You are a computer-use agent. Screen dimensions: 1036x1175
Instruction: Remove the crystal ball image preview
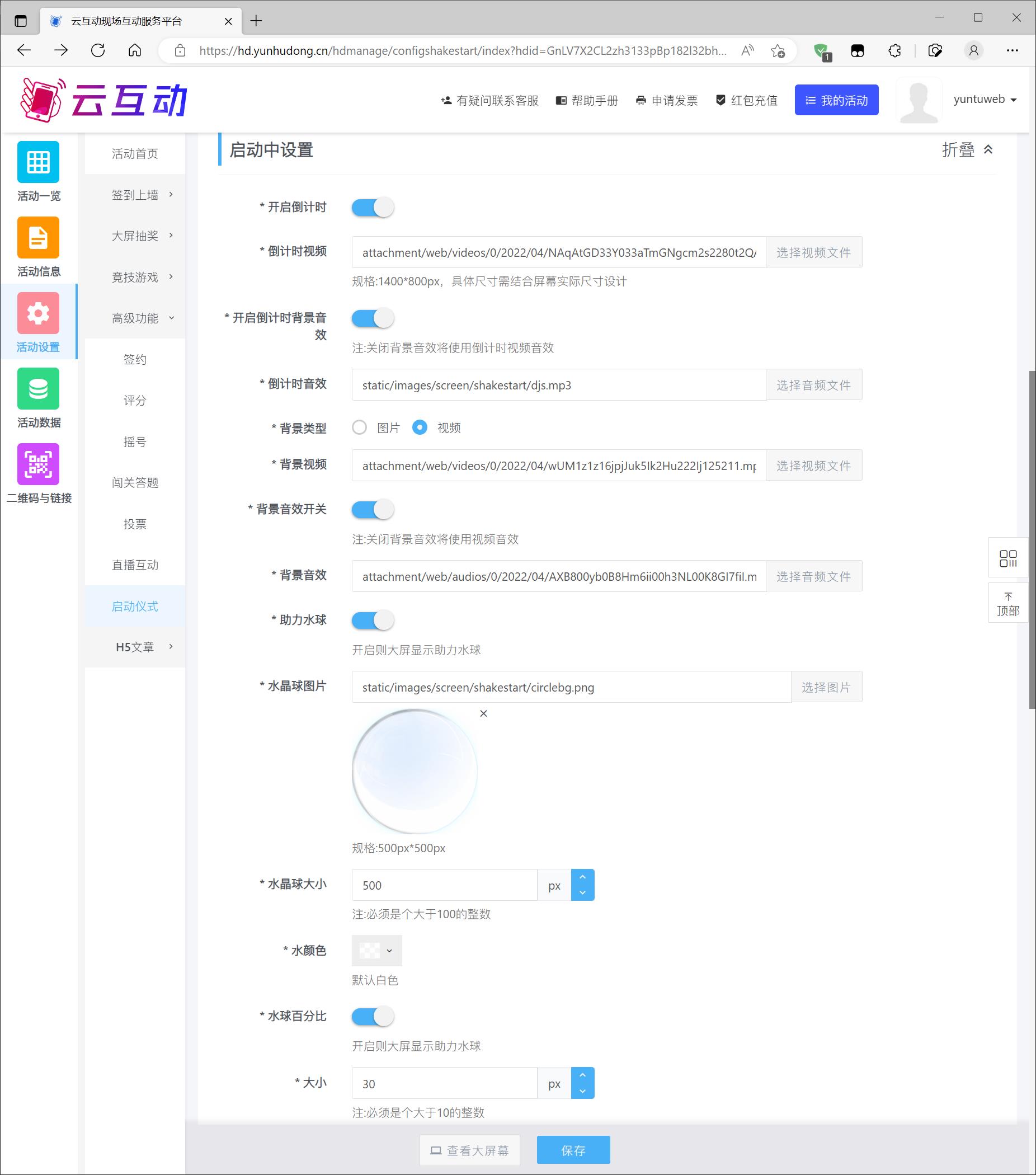(x=483, y=713)
